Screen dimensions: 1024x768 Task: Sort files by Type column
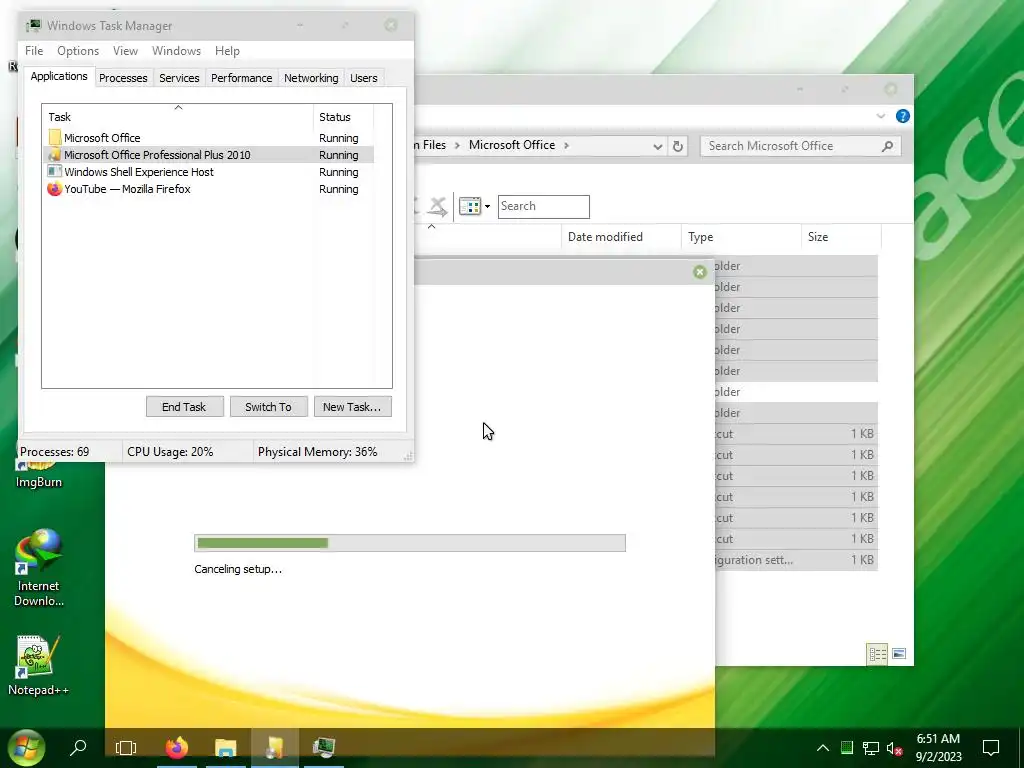[741, 237]
